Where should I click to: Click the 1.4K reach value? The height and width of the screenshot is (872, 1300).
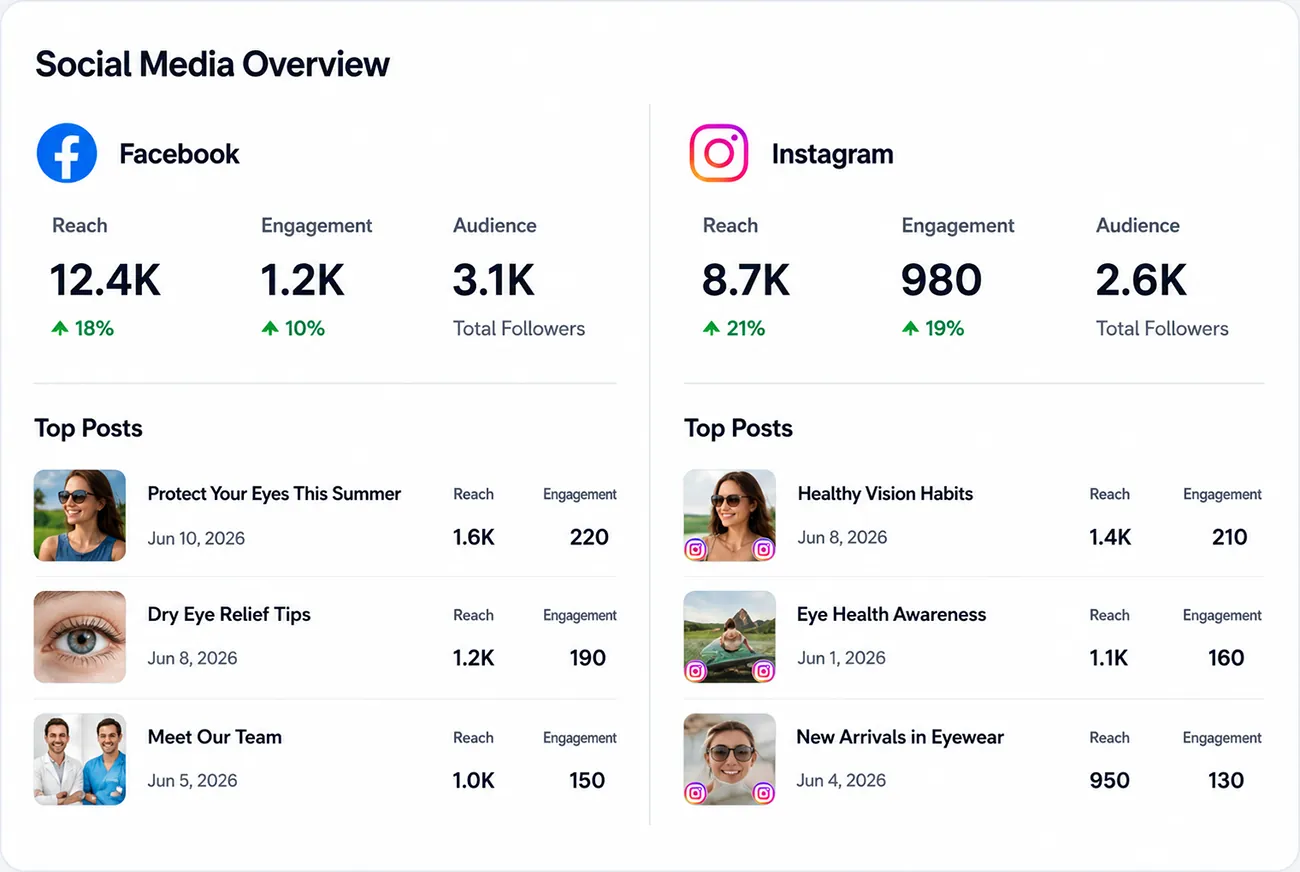1110,537
